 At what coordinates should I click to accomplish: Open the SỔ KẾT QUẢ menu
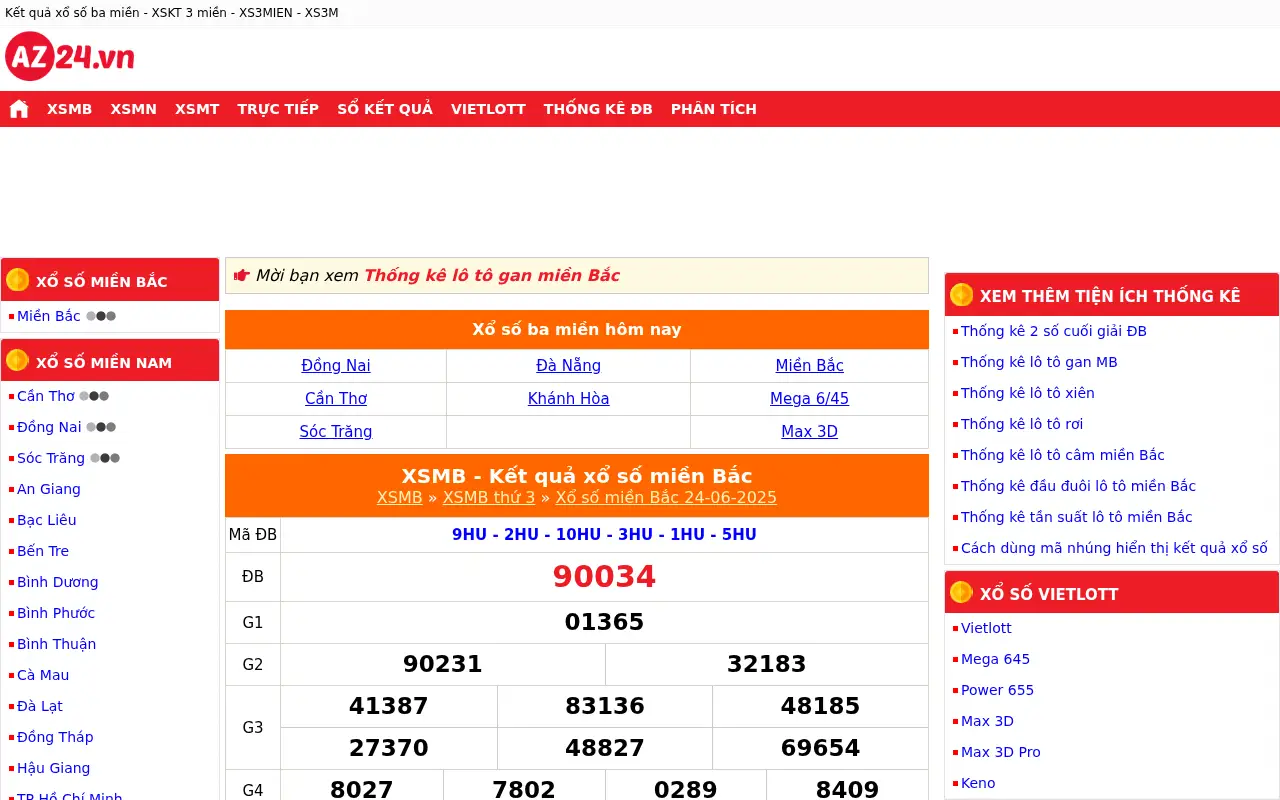tap(385, 109)
